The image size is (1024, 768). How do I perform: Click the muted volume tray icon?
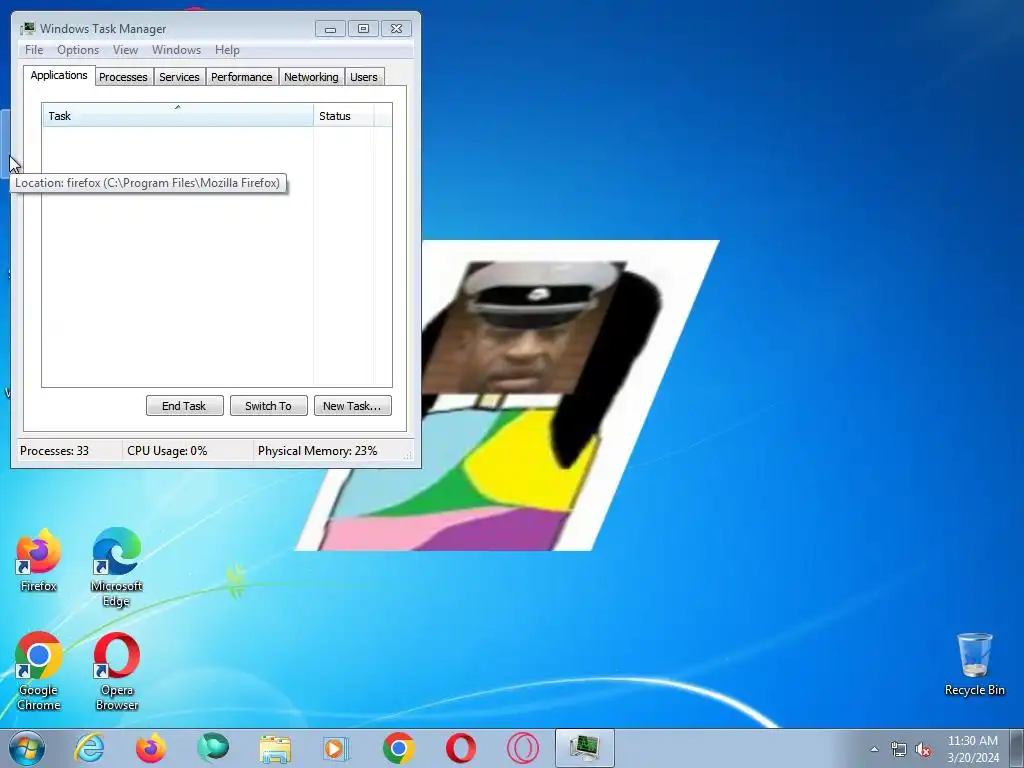coord(923,750)
